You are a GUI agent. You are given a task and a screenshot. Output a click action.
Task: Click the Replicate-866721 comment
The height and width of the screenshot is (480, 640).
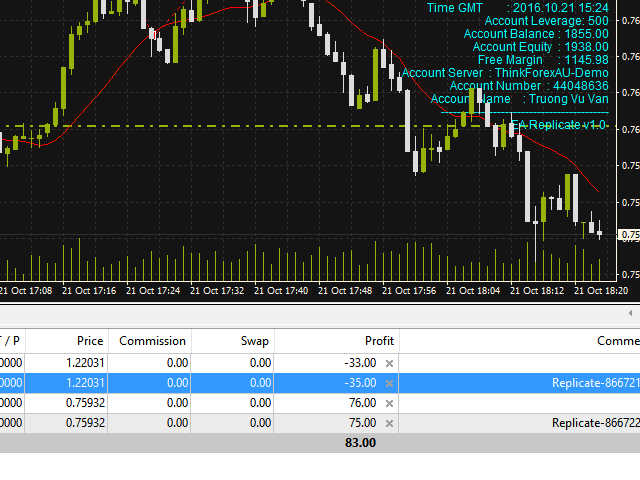click(596, 383)
